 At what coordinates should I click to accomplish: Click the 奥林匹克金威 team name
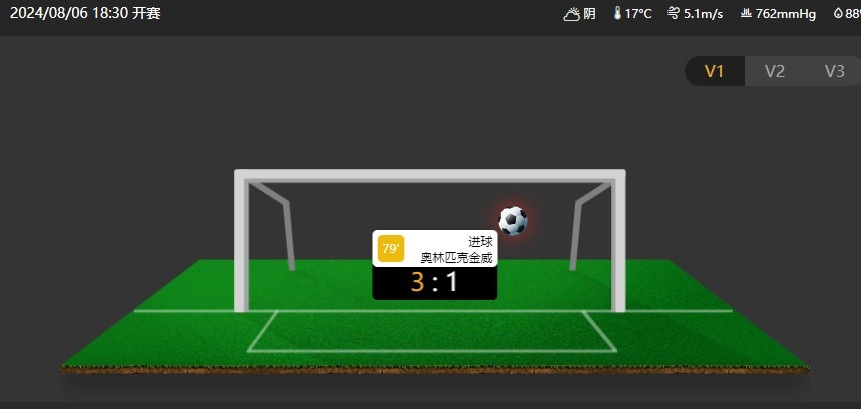point(457,257)
